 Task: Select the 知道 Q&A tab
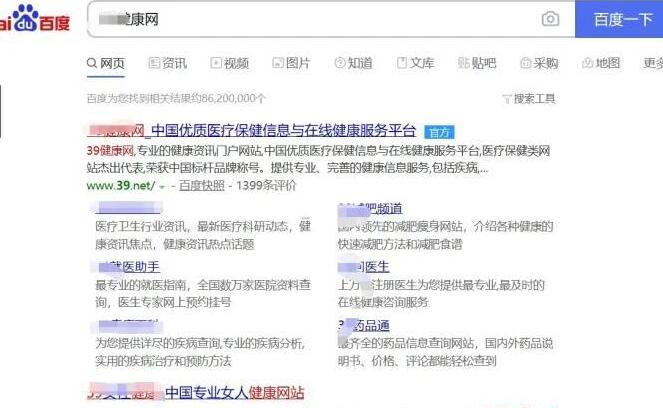coord(353,63)
